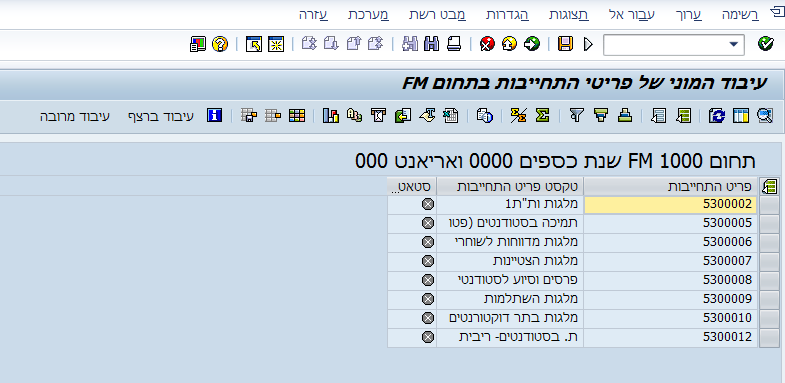785x383 pixels.
Task: Click the טקסט פריט התחייבות column header
Action: [x=510, y=187]
